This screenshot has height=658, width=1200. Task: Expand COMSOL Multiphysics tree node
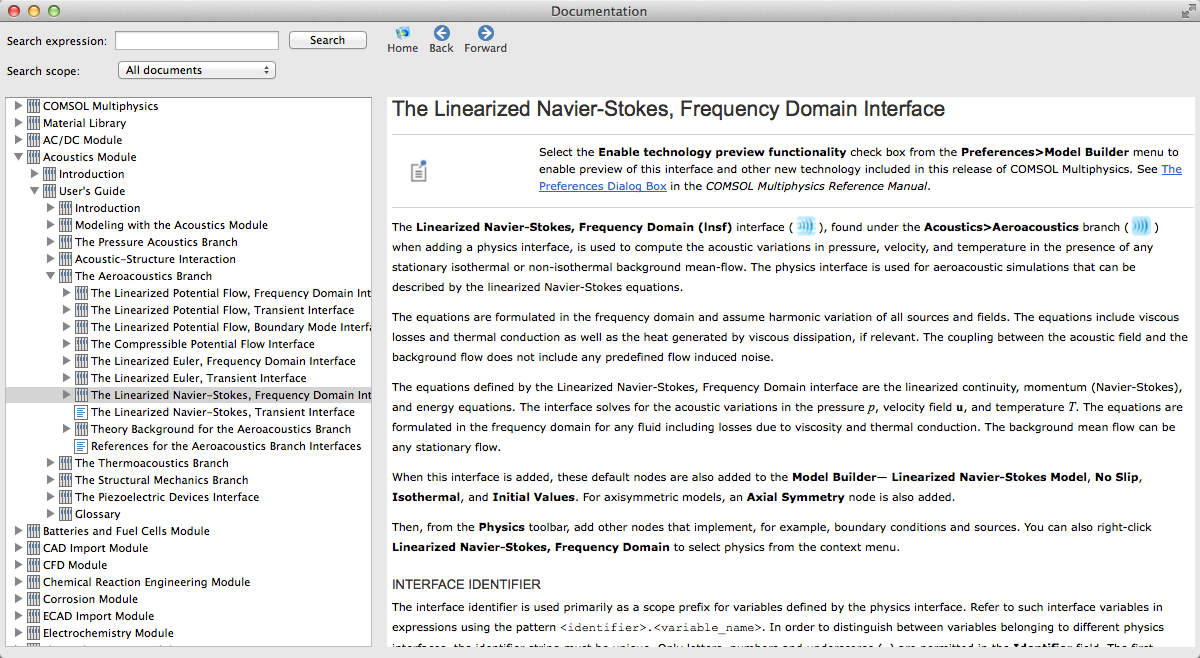point(18,106)
